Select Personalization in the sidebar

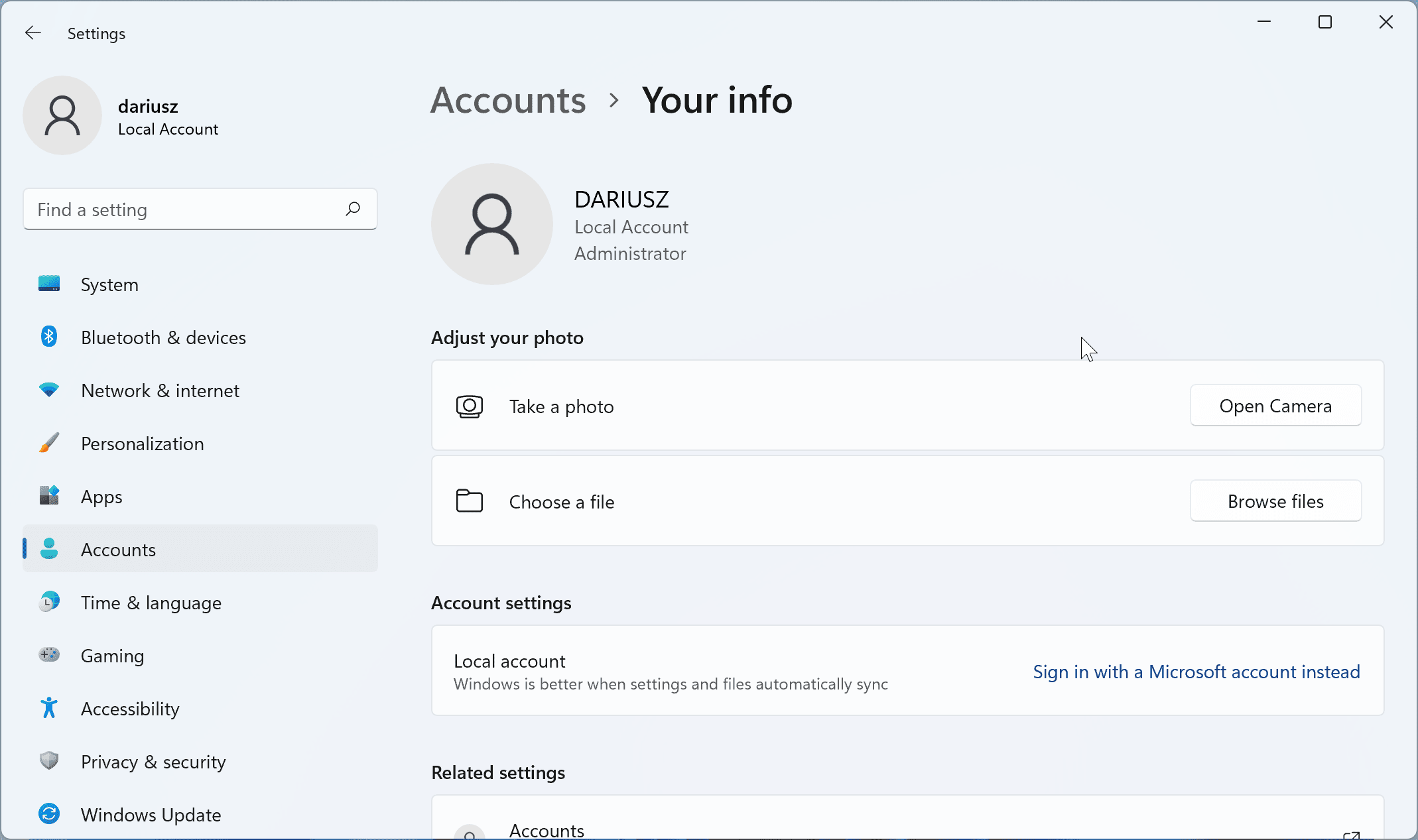(200, 444)
